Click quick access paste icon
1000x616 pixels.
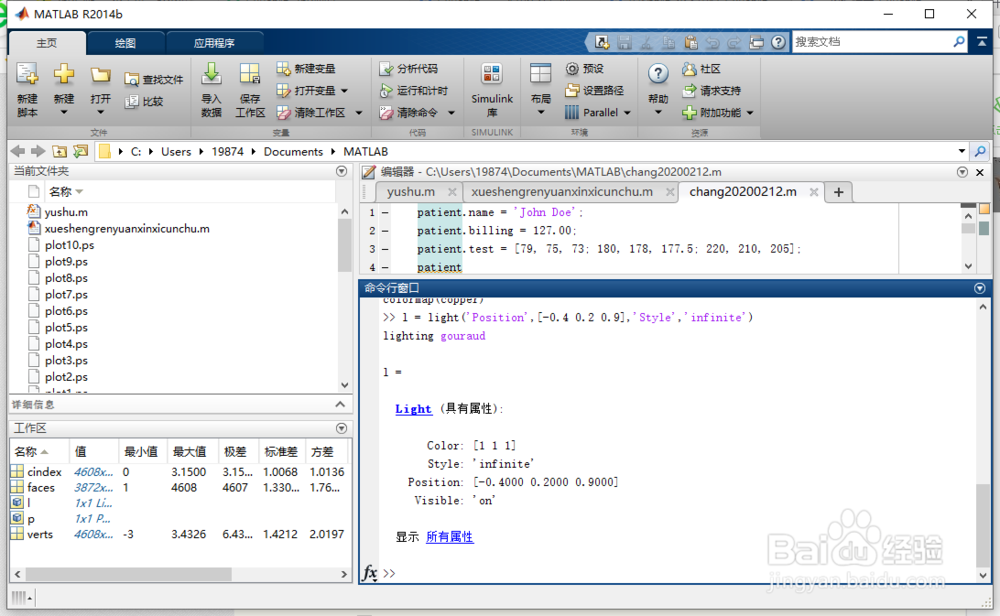click(691, 42)
